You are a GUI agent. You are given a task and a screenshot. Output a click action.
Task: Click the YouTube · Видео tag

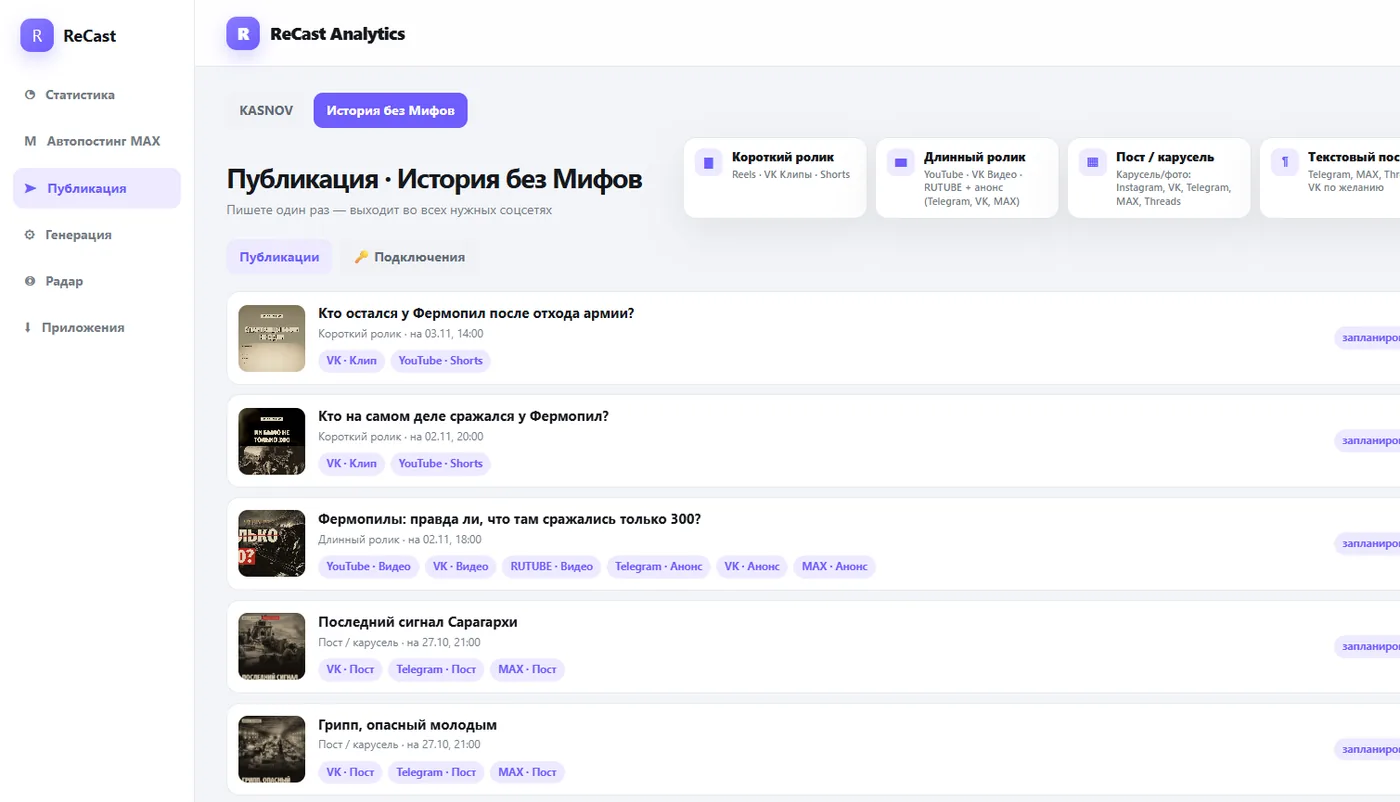click(368, 566)
